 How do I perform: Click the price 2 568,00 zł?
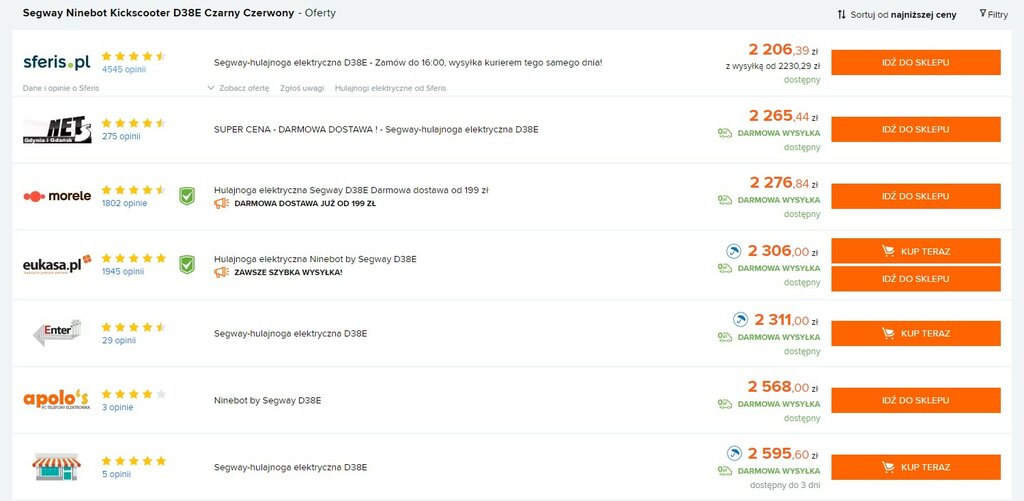[784, 387]
